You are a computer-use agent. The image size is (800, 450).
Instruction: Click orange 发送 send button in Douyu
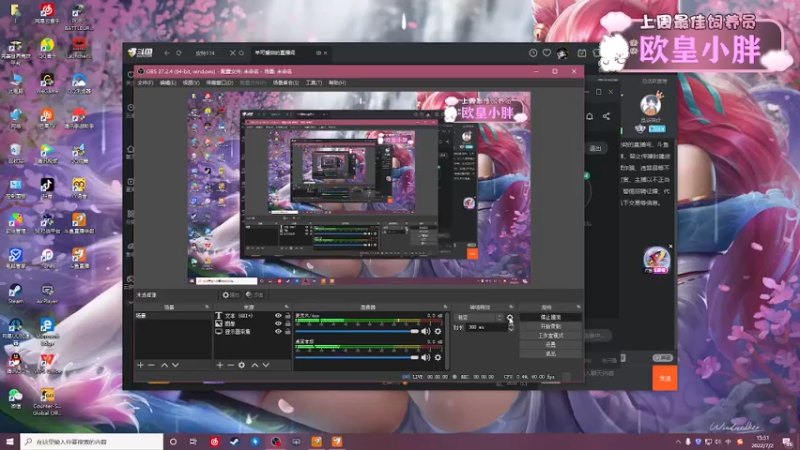[665, 378]
